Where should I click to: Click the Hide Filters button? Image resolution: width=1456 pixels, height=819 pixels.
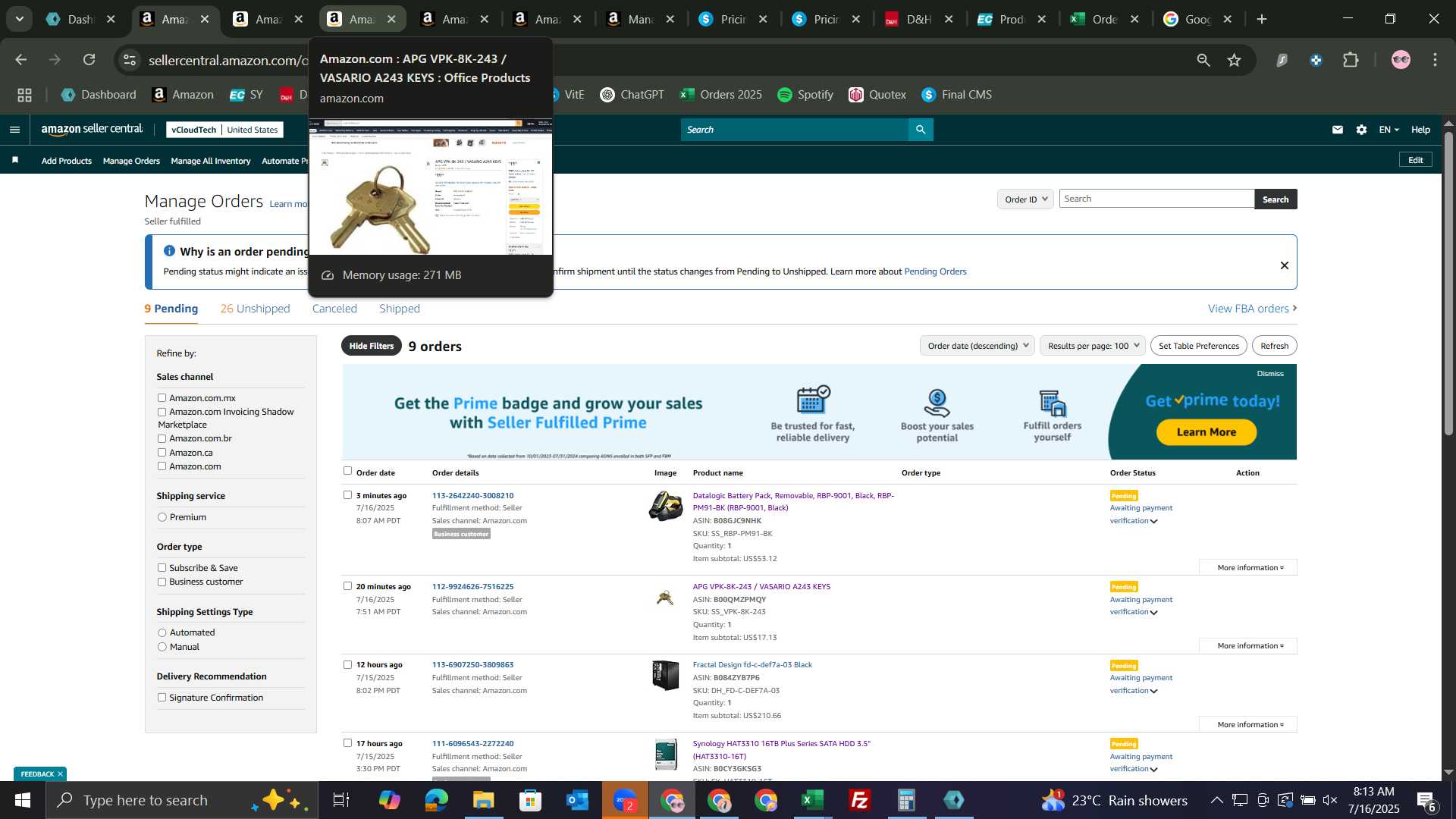[372, 346]
